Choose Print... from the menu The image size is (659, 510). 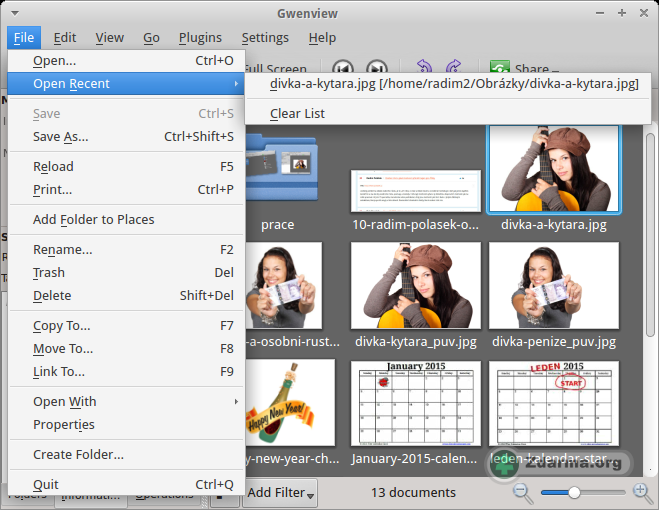(126, 190)
